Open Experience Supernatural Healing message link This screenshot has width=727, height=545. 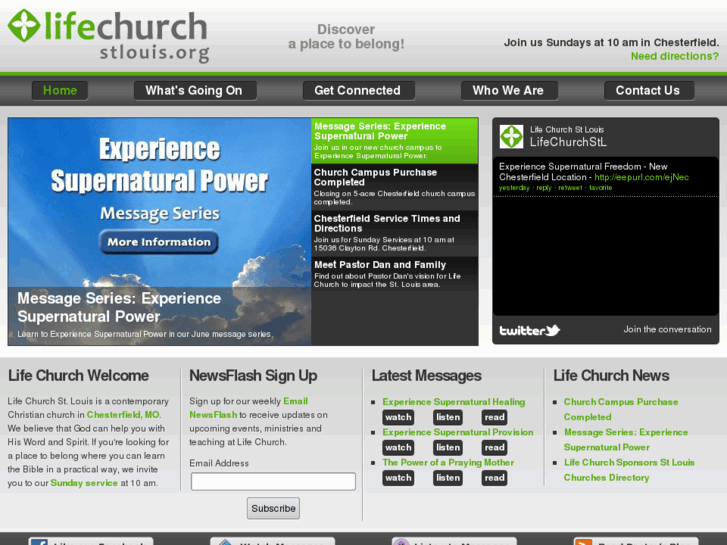(x=453, y=402)
